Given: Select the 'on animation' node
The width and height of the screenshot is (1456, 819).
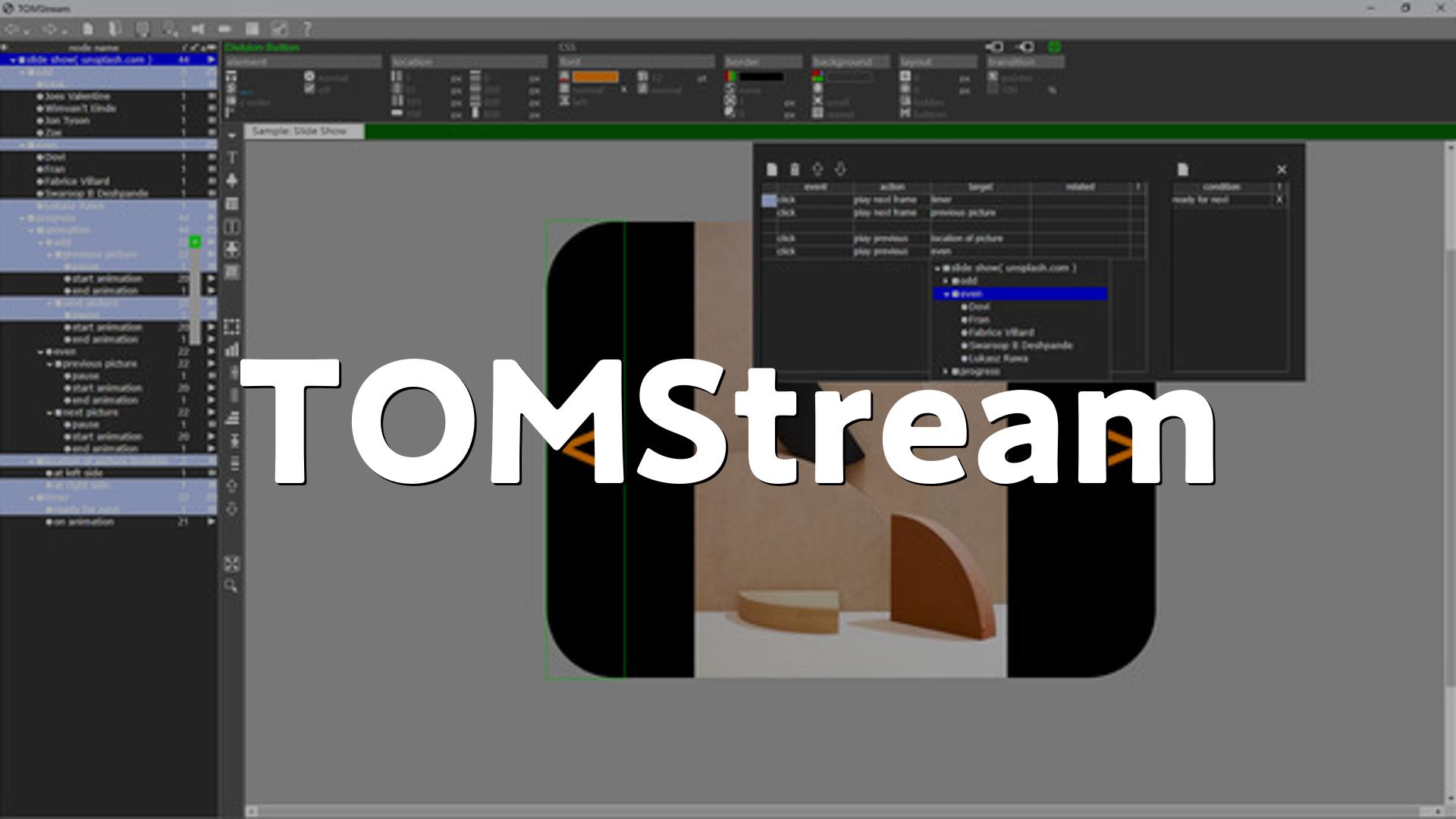Looking at the screenshot, I should (83, 522).
